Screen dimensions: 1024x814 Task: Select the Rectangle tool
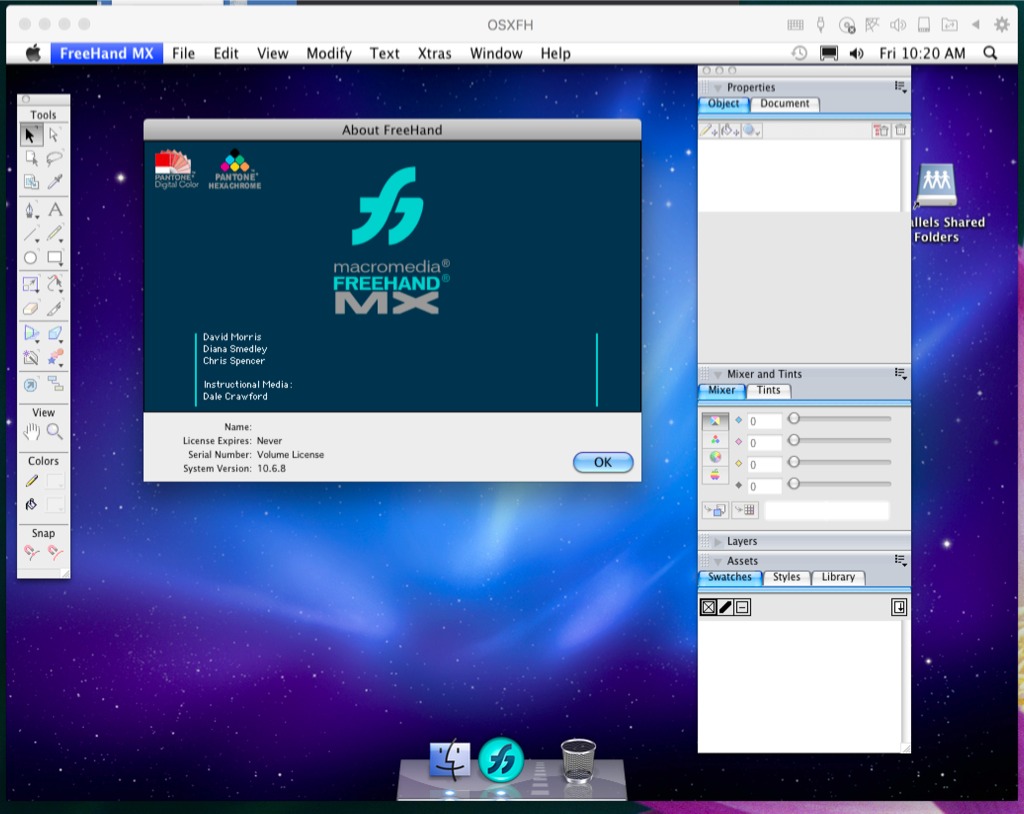[55, 257]
